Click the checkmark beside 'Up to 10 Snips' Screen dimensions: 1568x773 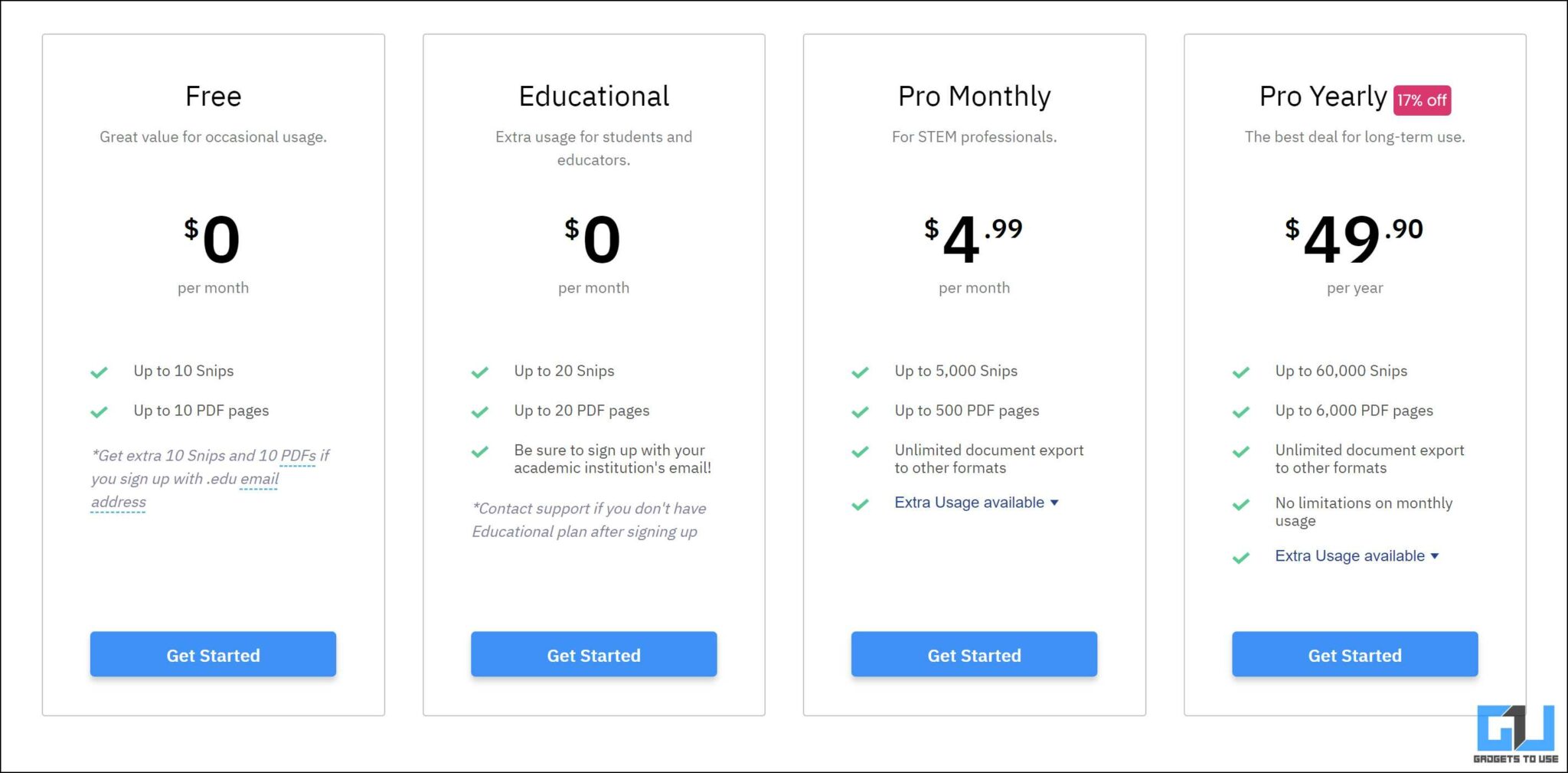[100, 372]
